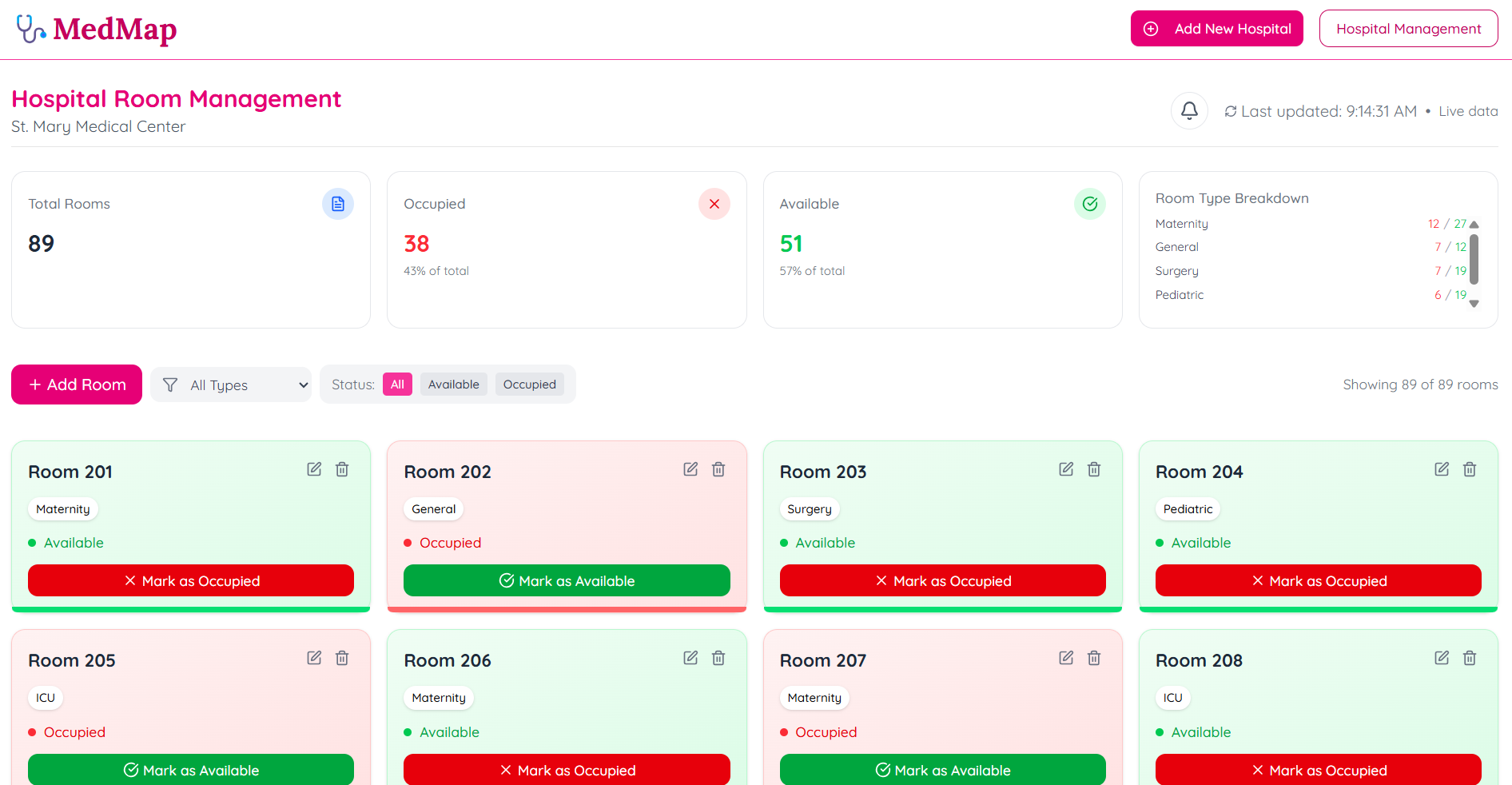Delete Room 208 using the trash icon

pyautogui.click(x=1470, y=658)
